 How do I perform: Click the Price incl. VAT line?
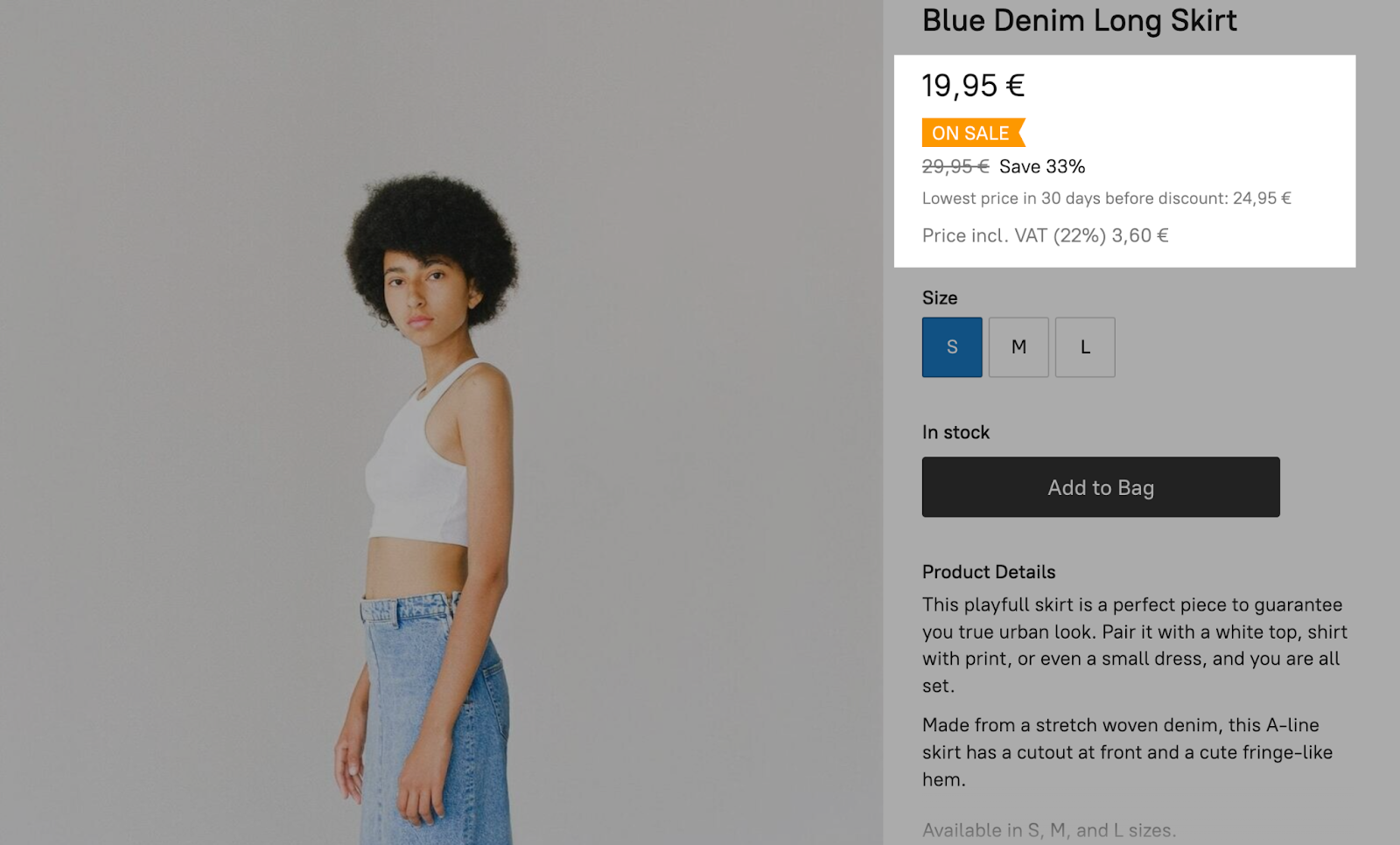click(x=1045, y=235)
